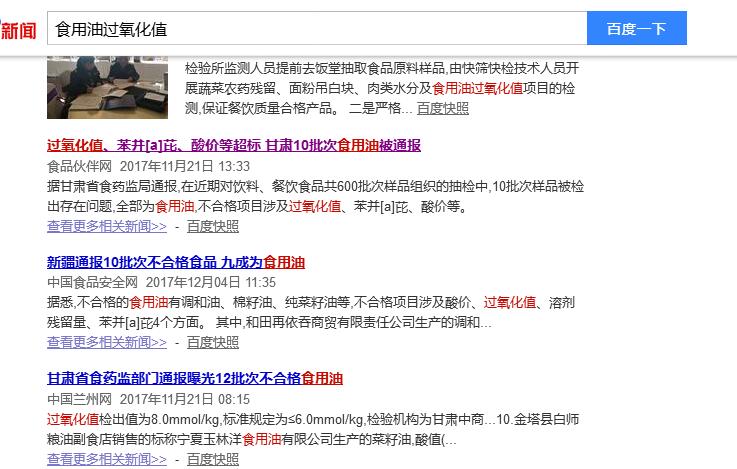Open 百度快照 for the canteen inspection result
The height and width of the screenshot is (469, 737).
pos(442,108)
